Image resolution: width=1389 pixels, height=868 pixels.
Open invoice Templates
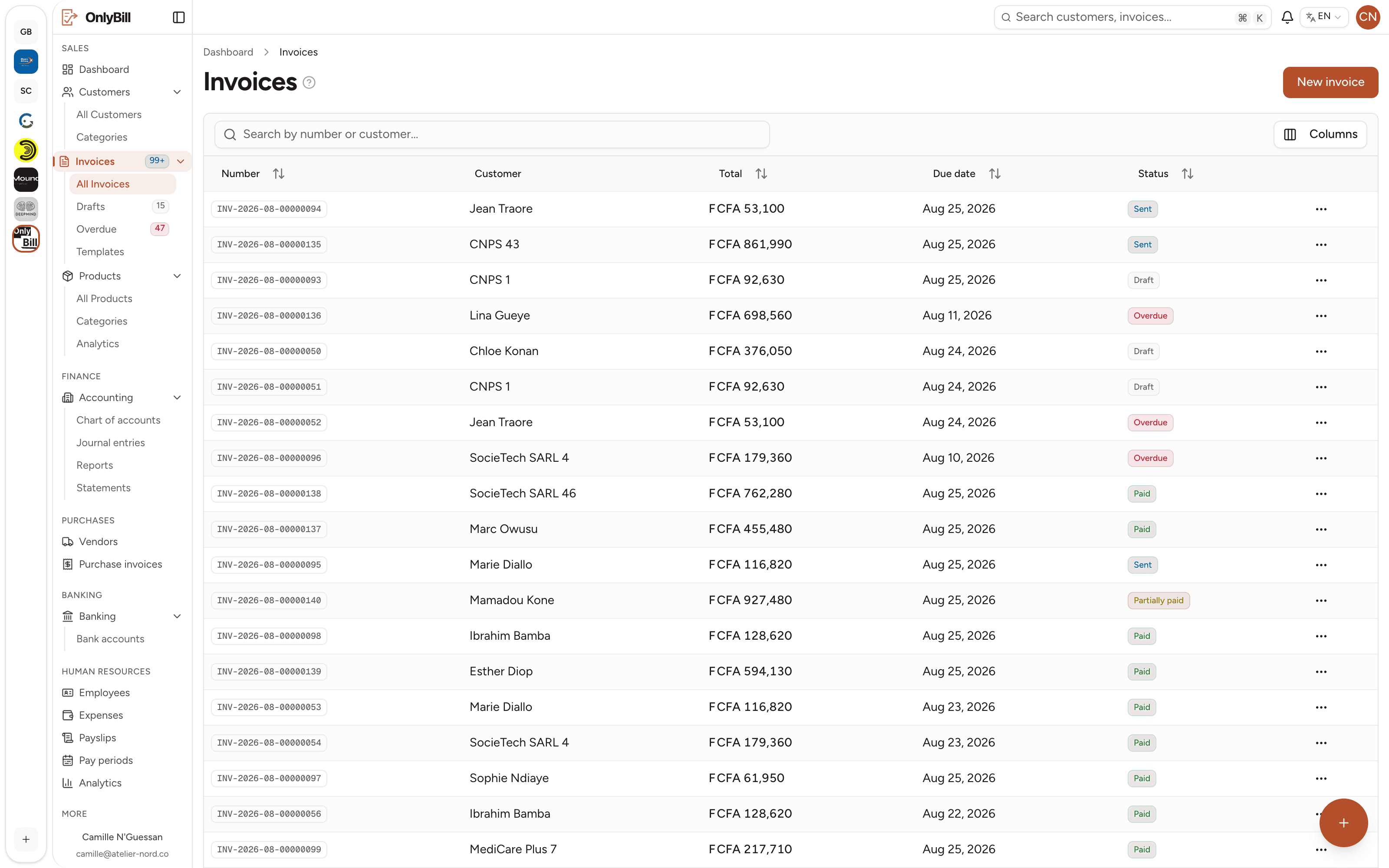(100, 251)
